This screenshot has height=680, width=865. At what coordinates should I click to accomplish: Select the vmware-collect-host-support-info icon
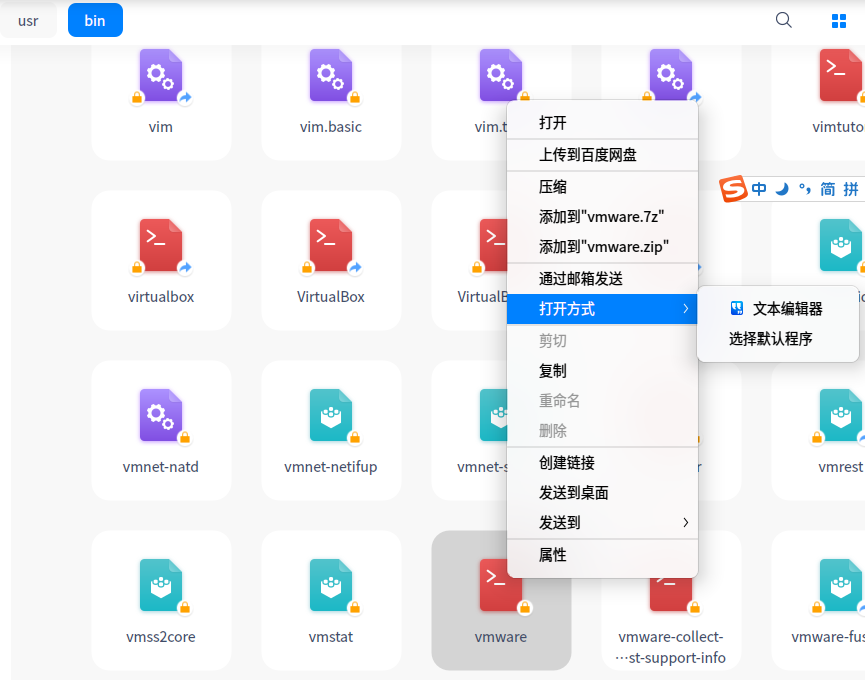point(671,595)
